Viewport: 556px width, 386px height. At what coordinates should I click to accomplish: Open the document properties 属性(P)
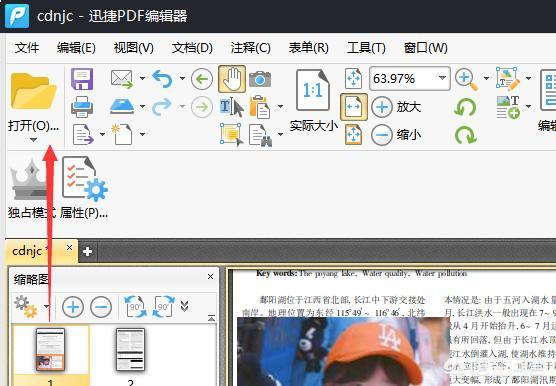(84, 188)
